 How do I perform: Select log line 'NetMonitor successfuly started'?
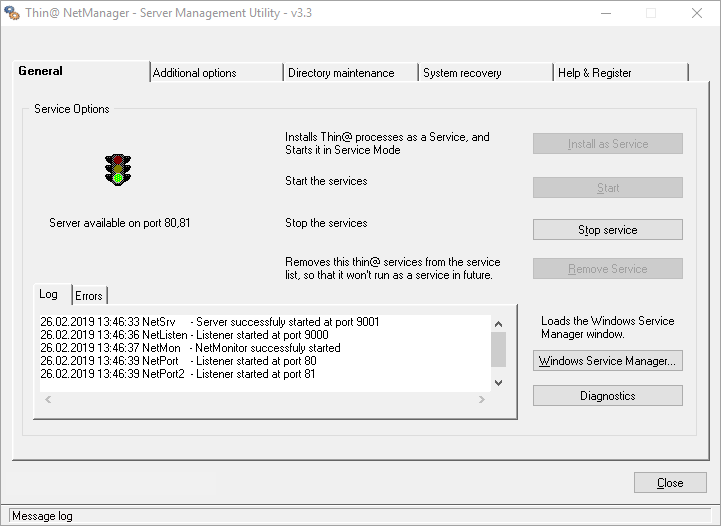[190, 348]
